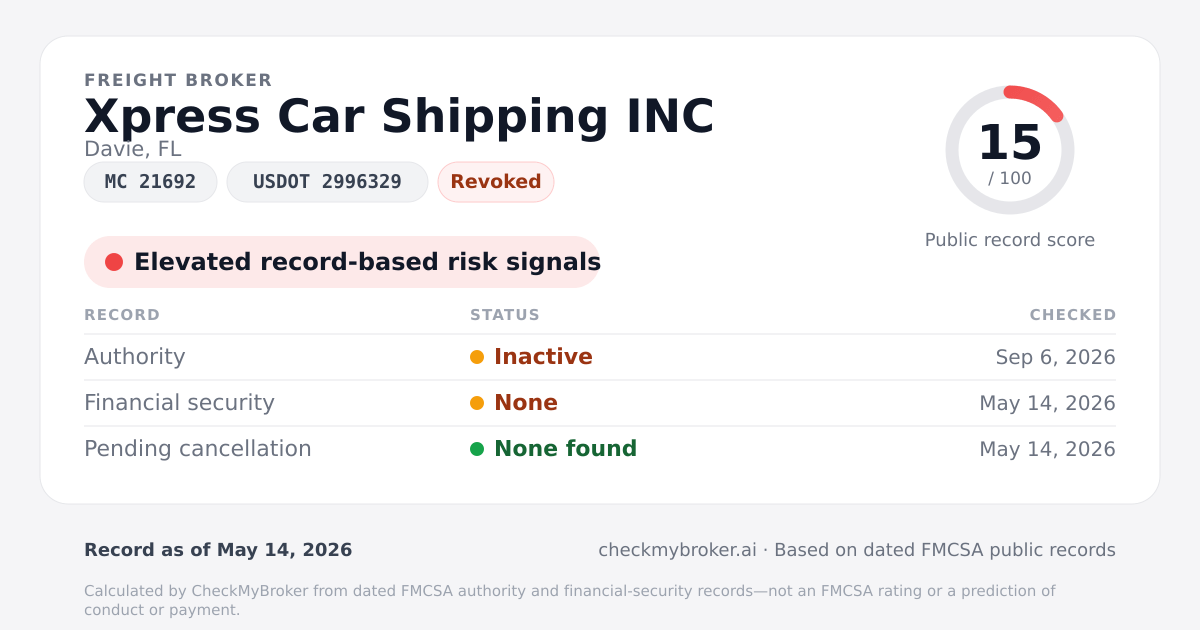Select the Financial security record row
Image resolution: width=1200 pixels, height=630 pixels.
click(x=600, y=403)
